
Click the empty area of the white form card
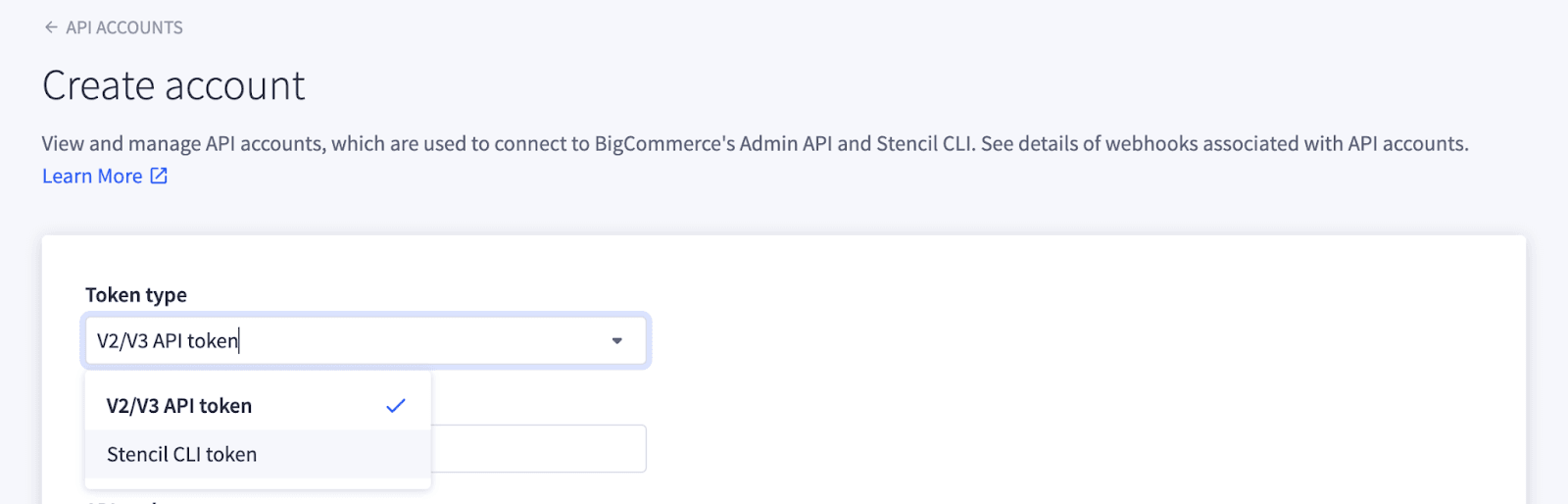(1078, 373)
